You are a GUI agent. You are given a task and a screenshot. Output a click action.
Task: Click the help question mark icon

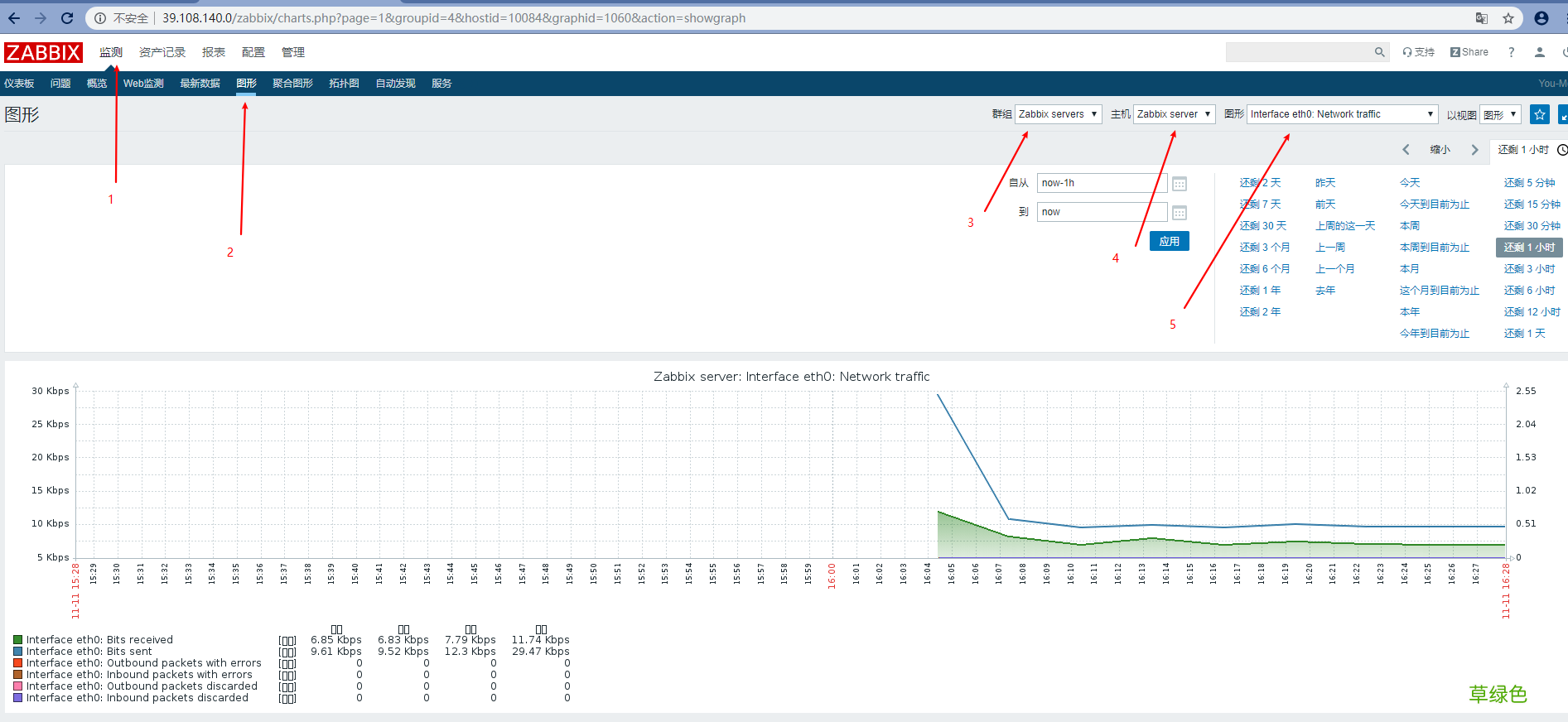tap(1511, 52)
